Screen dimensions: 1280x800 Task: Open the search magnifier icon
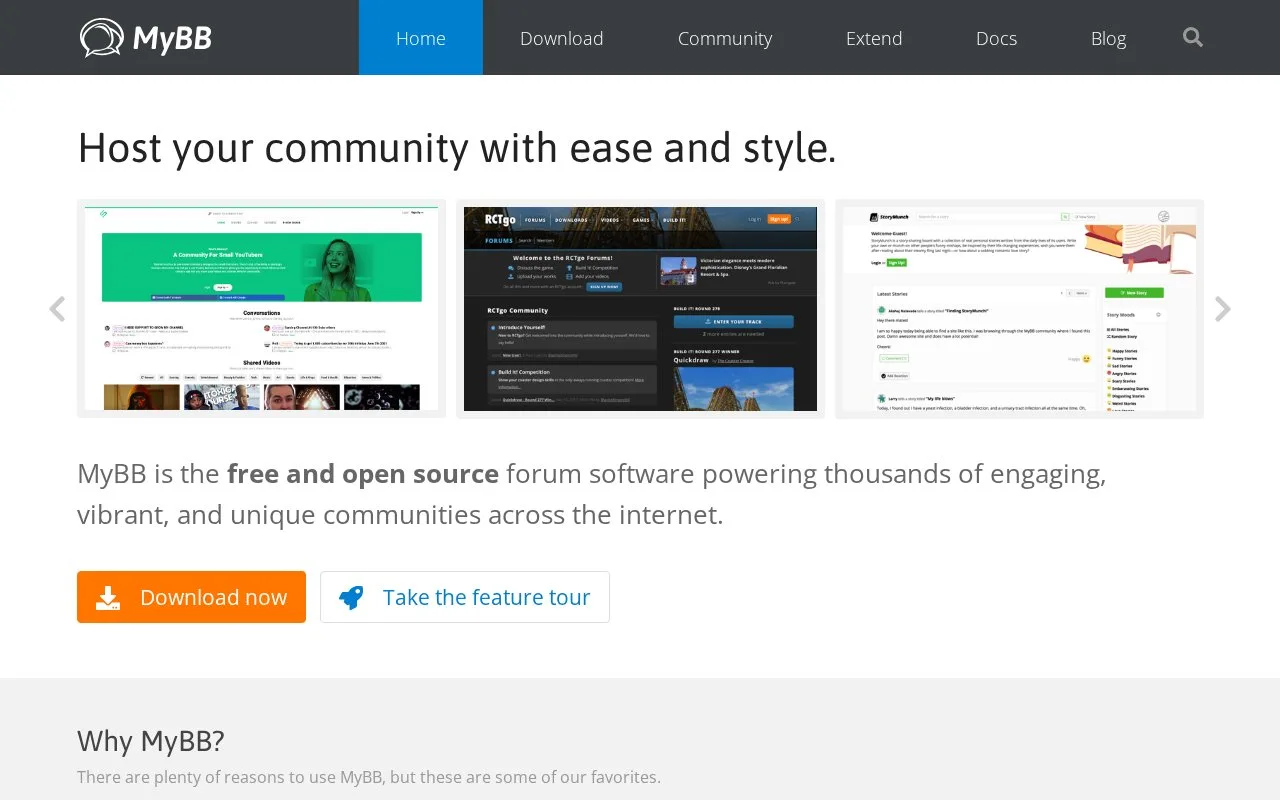(1192, 38)
